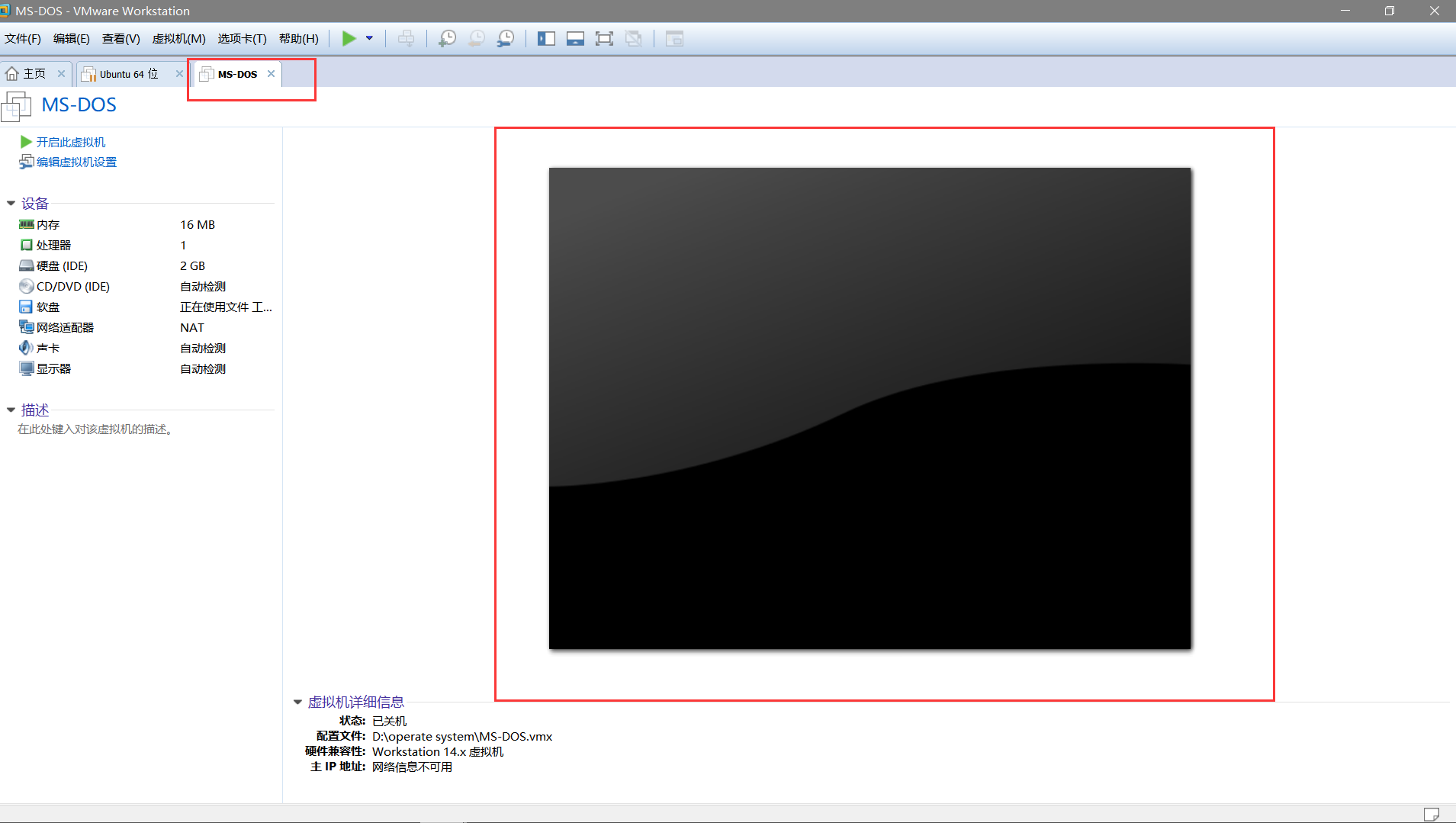Close the MS-DOS tab
The height and width of the screenshot is (823, 1456).
pyautogui.click(x=271, y=74)
